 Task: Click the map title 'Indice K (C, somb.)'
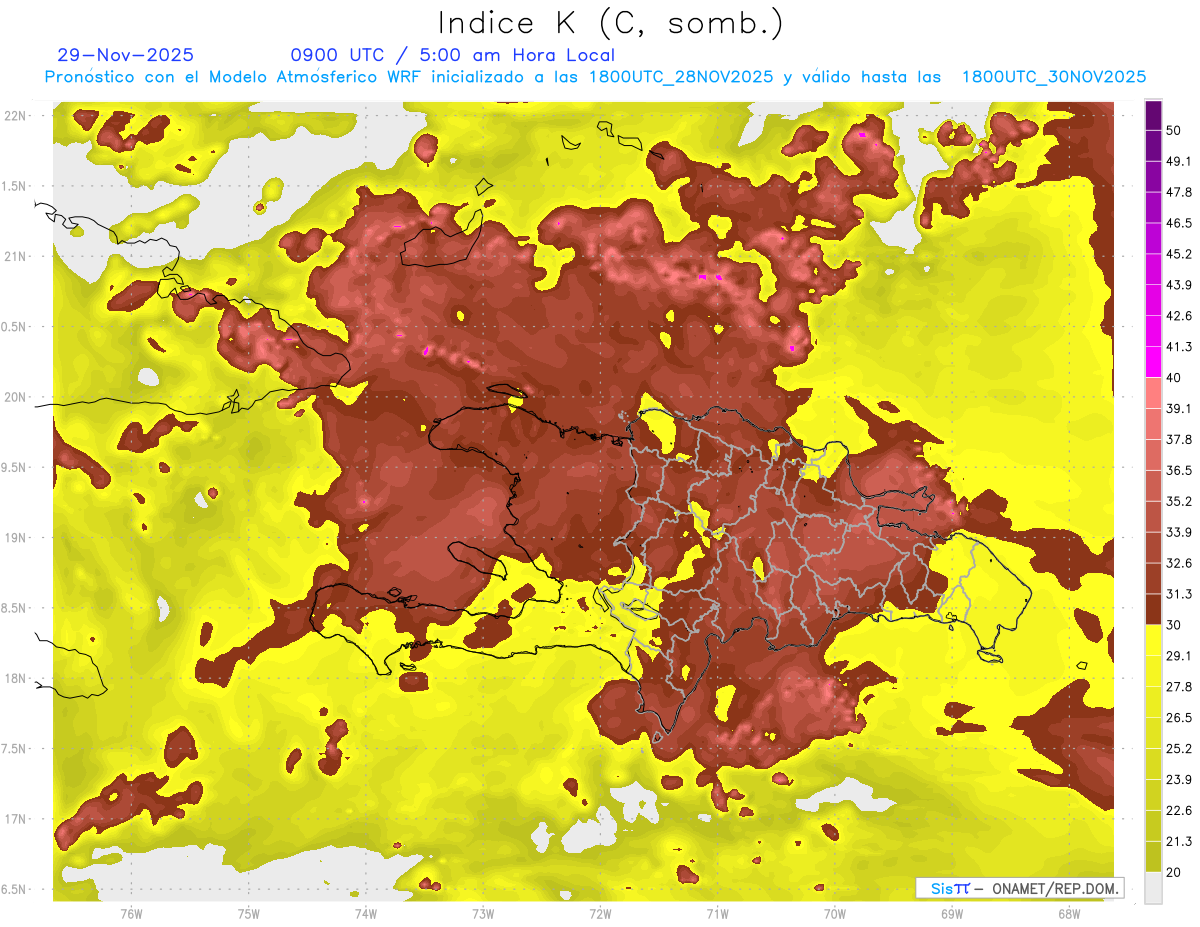point(611,22)
